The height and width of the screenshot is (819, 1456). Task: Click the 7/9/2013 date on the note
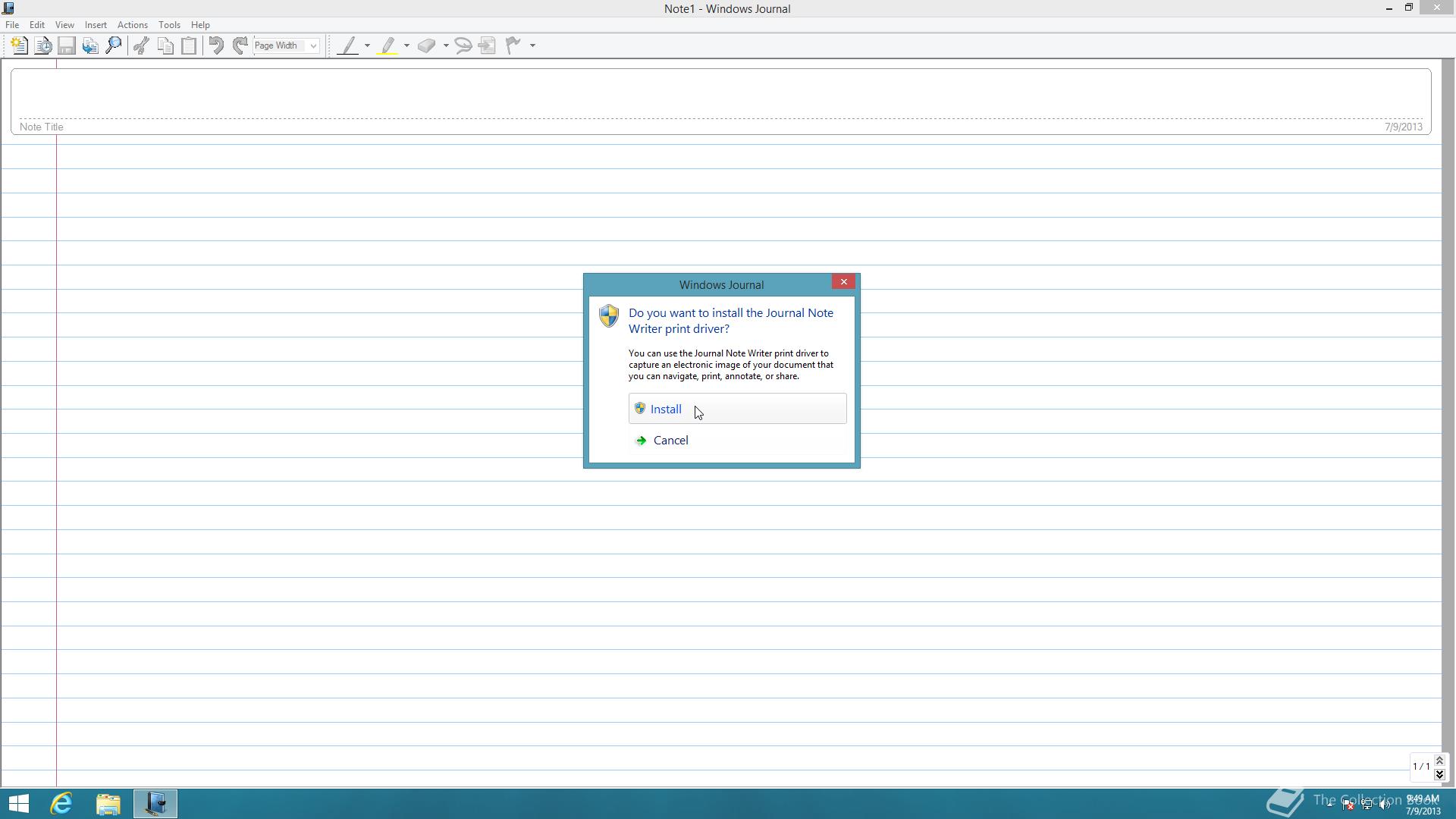pos(1403,127)
